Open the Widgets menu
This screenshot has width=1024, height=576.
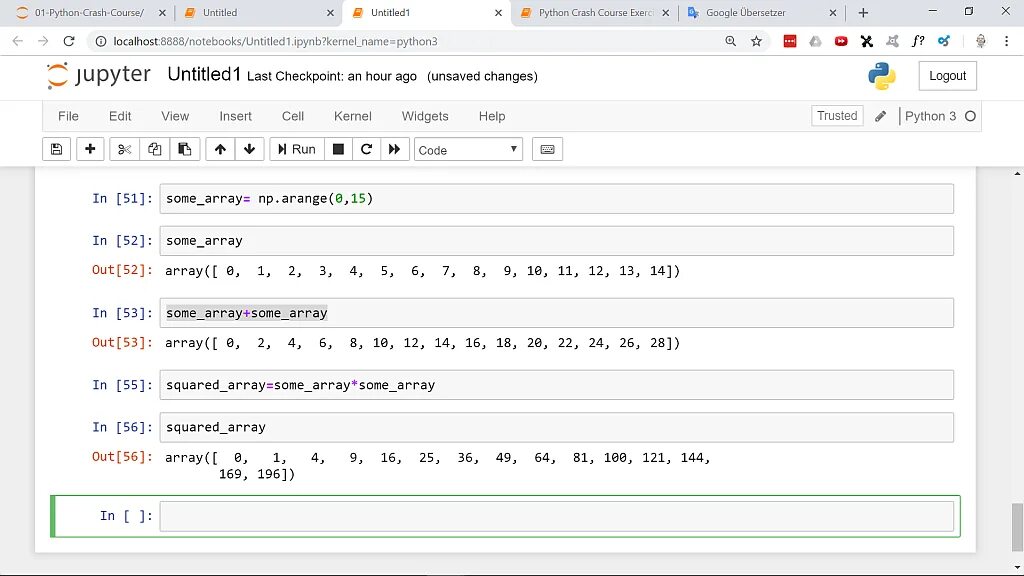(425, 116)
